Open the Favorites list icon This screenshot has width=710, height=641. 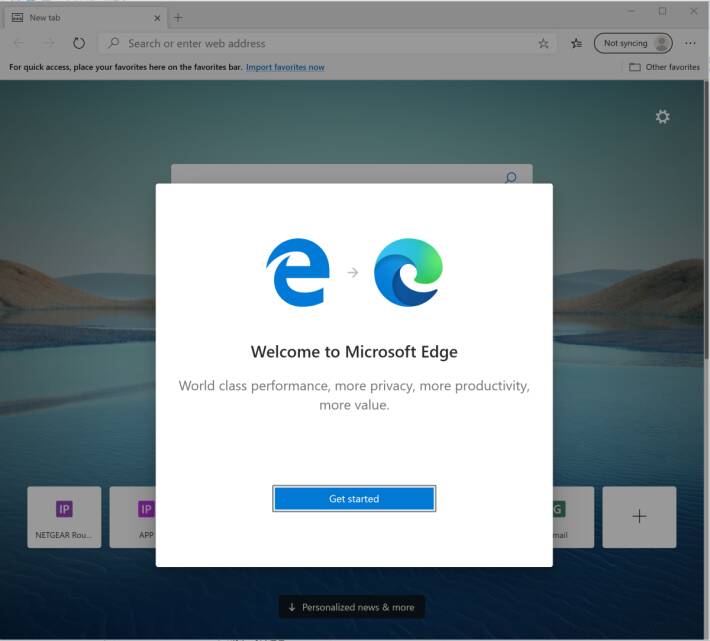point(576,43)
